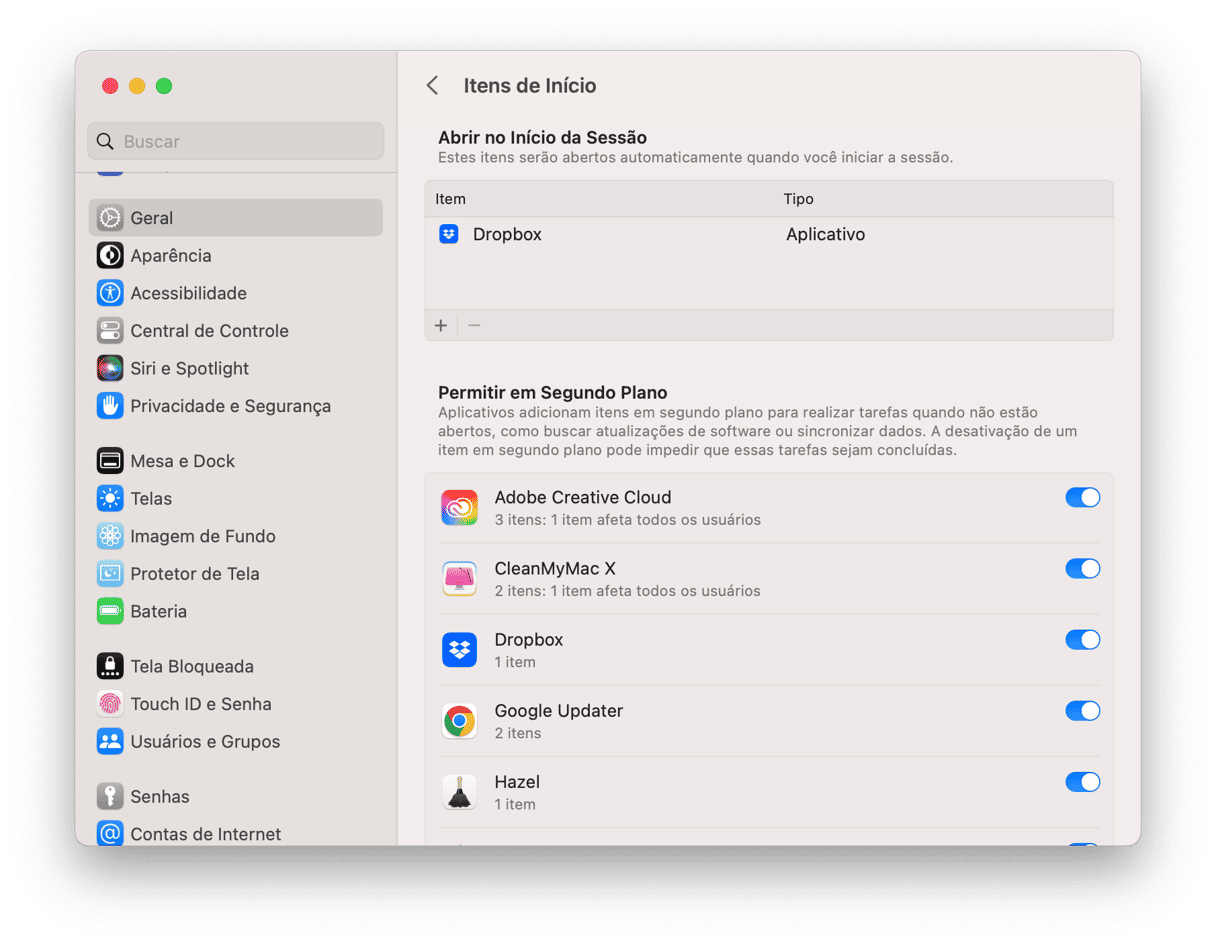Click the Senhas label in sidebar
Image resolution: width=1216 pixels, height=945 pixels.
(160, 796)
